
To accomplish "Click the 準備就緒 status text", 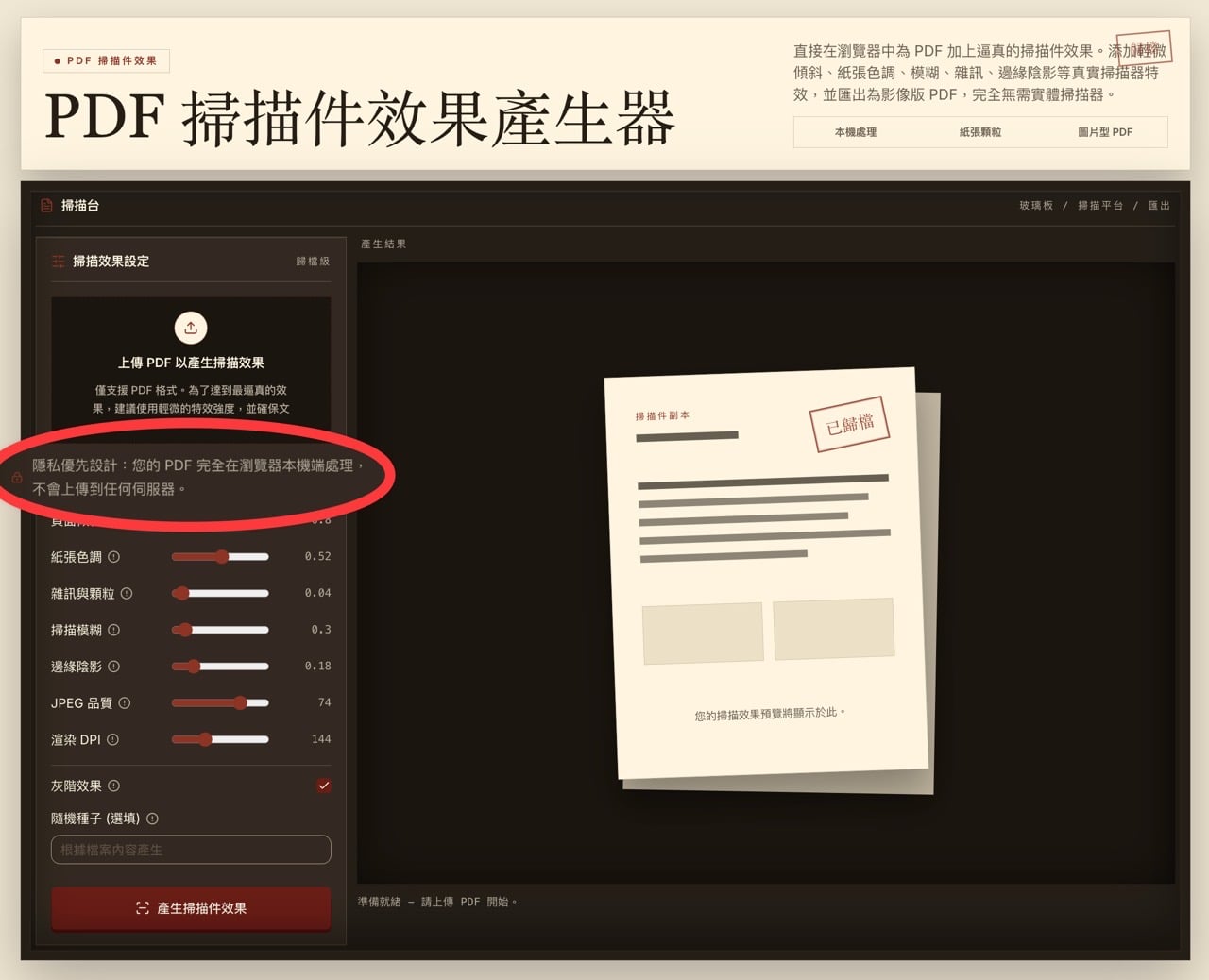I will (437, 903).
